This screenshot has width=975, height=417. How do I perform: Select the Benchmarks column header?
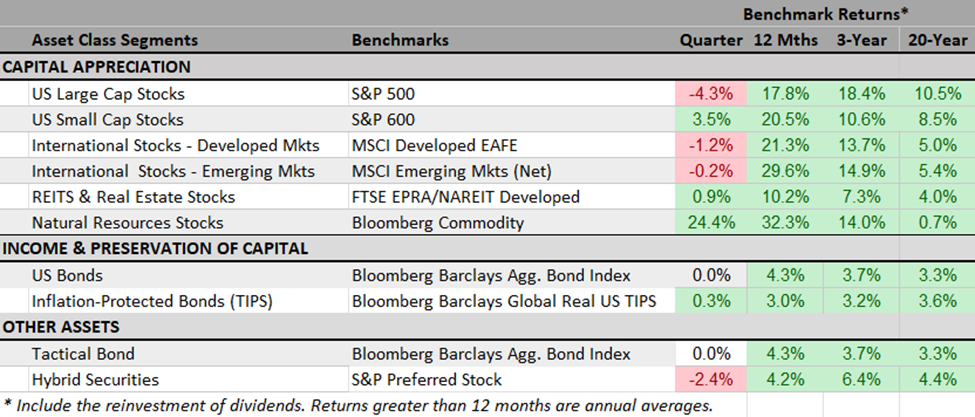pyautogui.click(x=400, y=41)
